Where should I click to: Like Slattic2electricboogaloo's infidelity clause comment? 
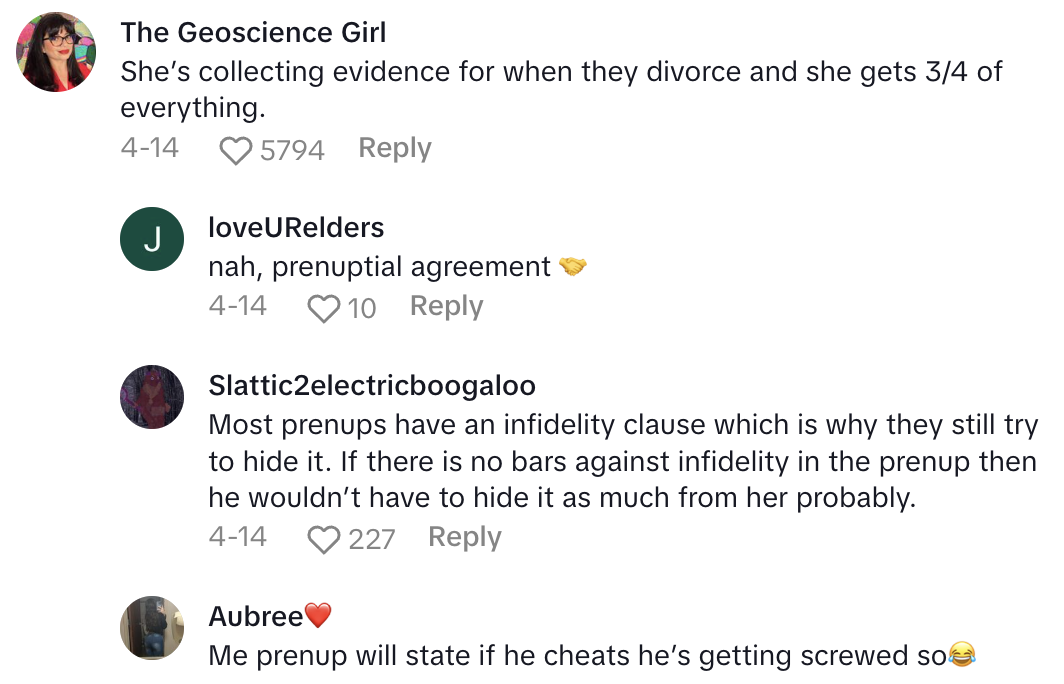324,540
